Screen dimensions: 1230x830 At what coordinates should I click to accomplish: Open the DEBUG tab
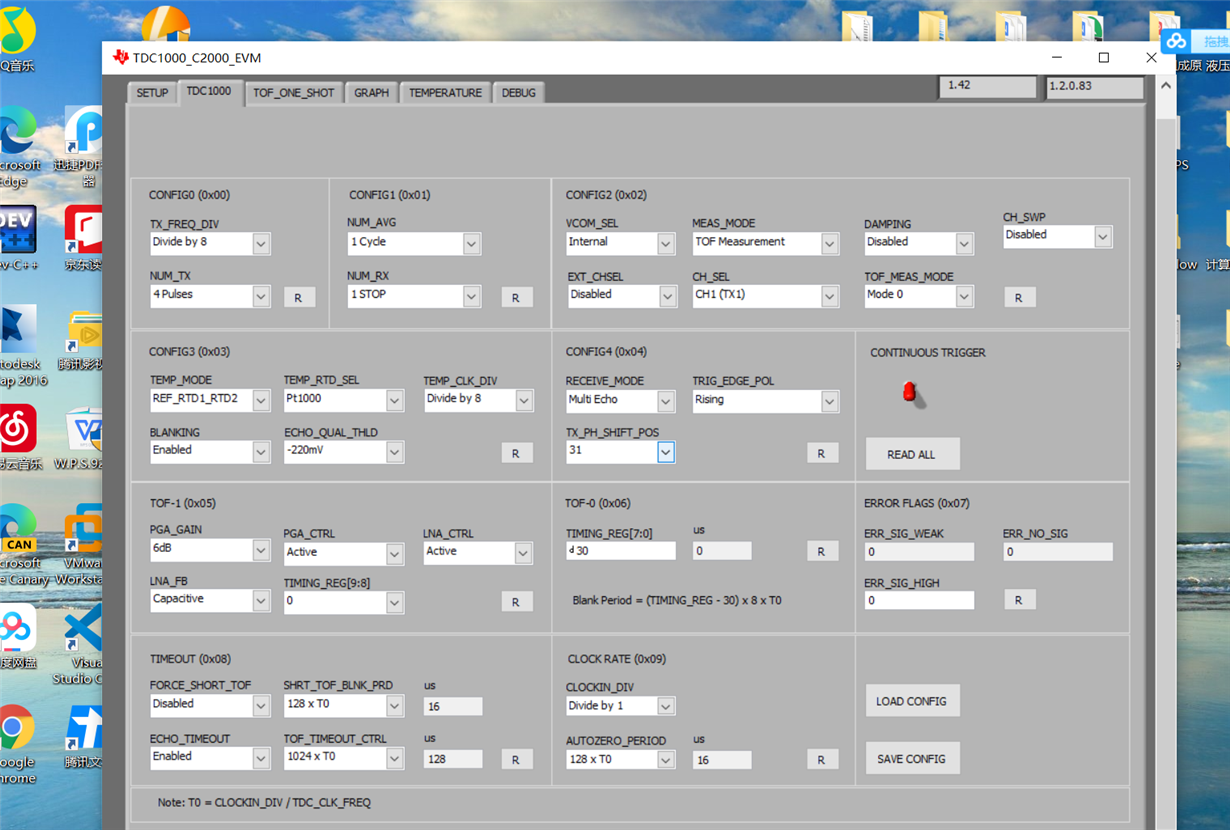[518, 93]
